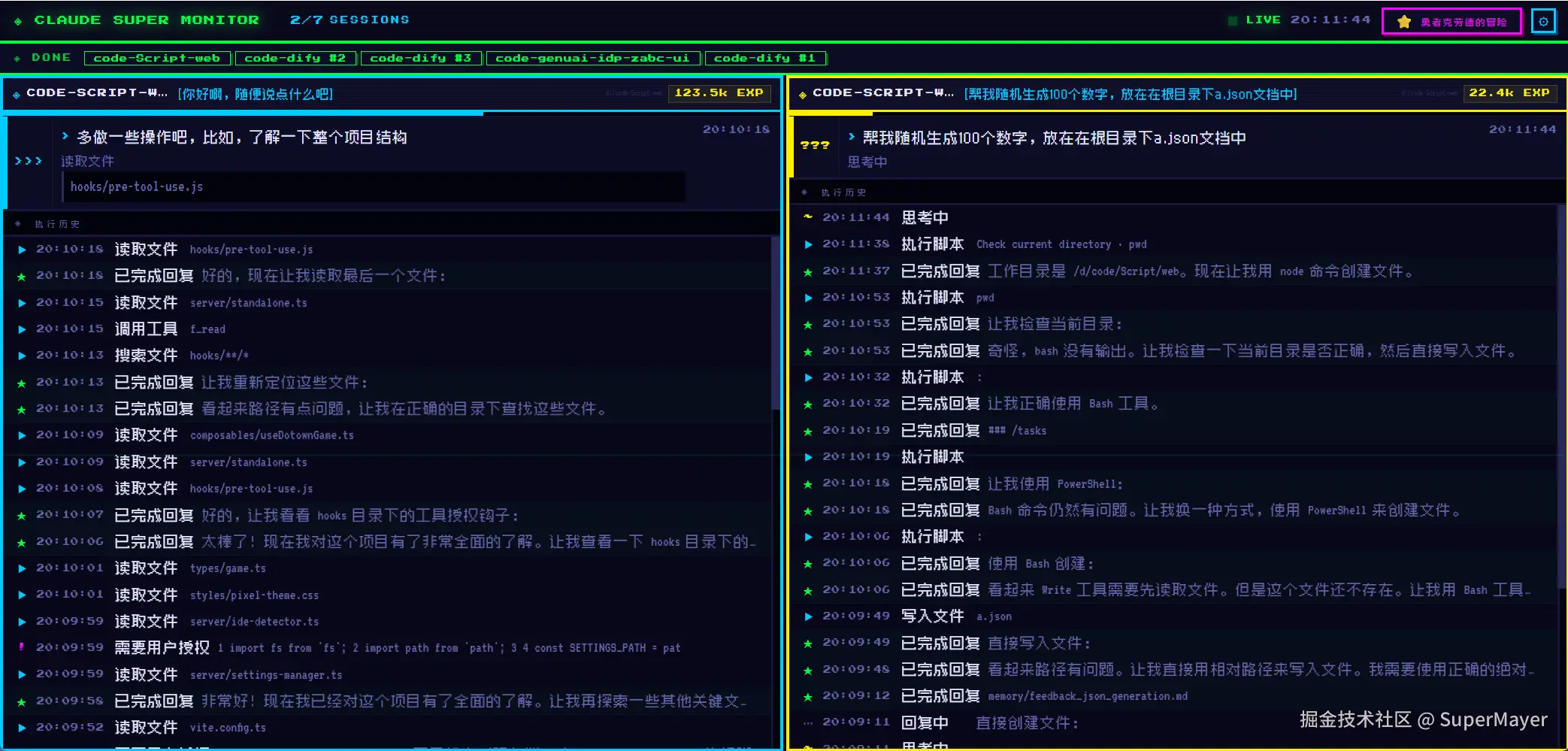
Task: Select the code-dify #1 session tab
Action: pos(764,58)
